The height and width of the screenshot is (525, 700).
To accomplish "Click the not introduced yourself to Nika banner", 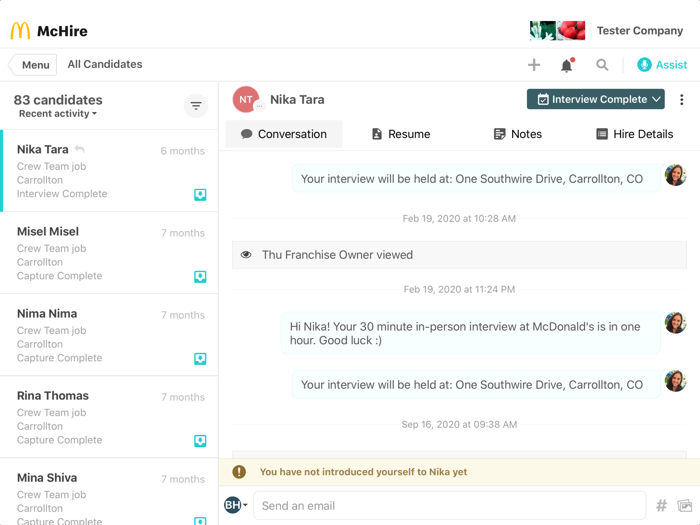I will click(x=459, y=472).
